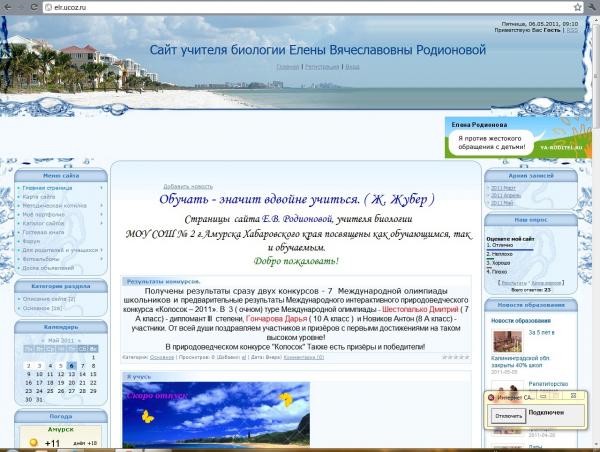Viewport: 600px width, 452px height.
Task: Open archive entry 2011 Март
Action: [503, 188]
